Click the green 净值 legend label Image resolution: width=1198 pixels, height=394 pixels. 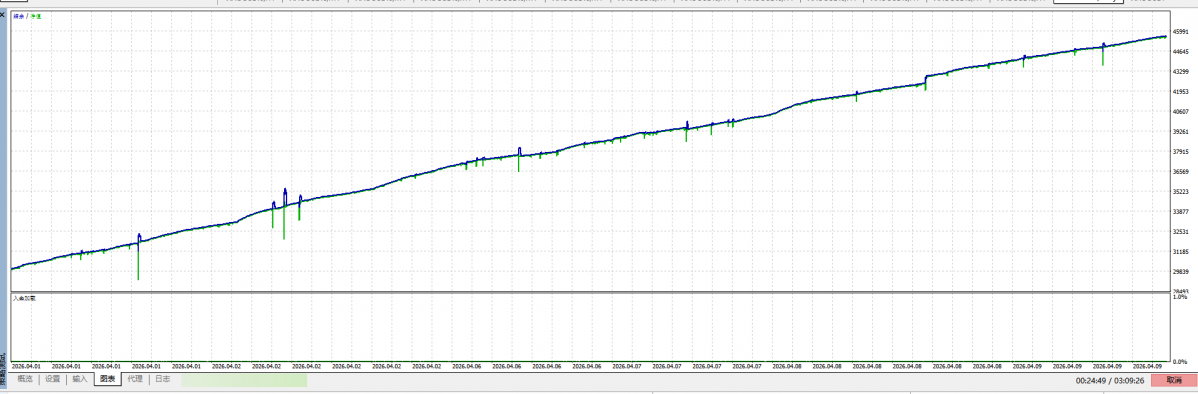tap(35, 16)
